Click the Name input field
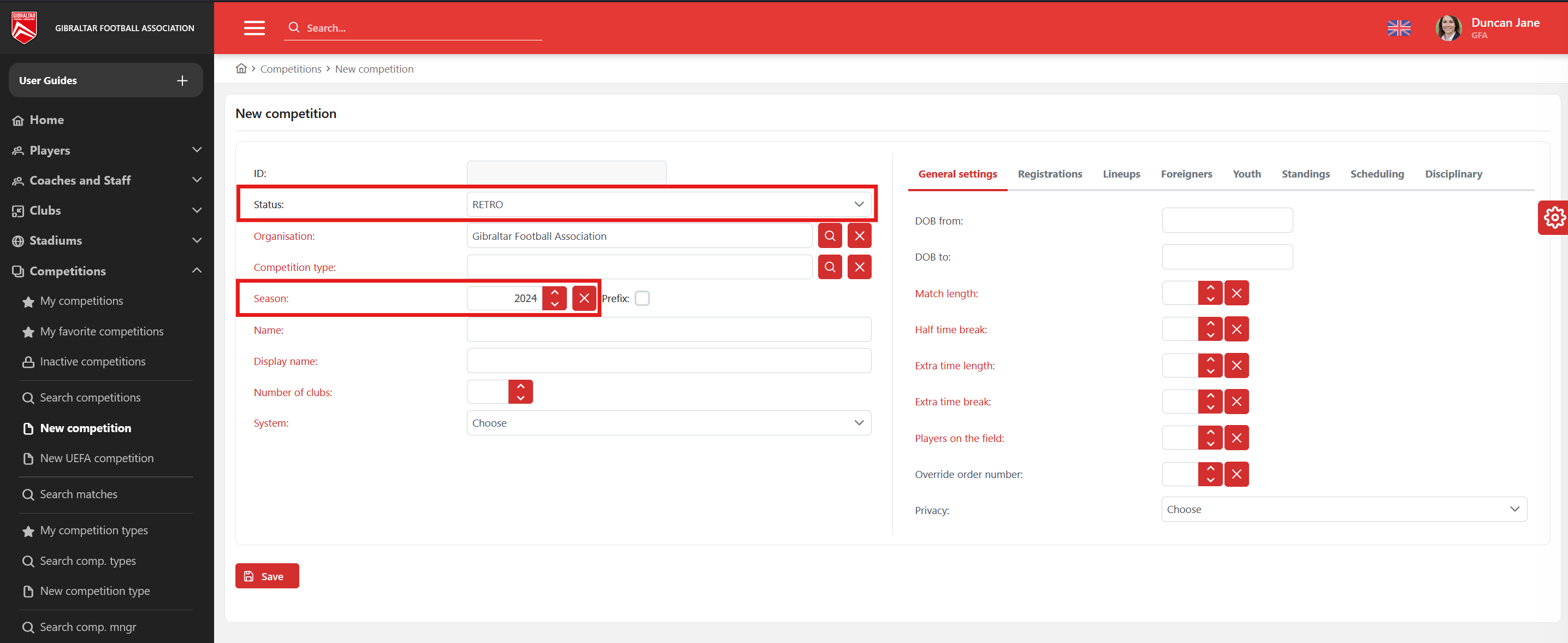 click(668, 330)
